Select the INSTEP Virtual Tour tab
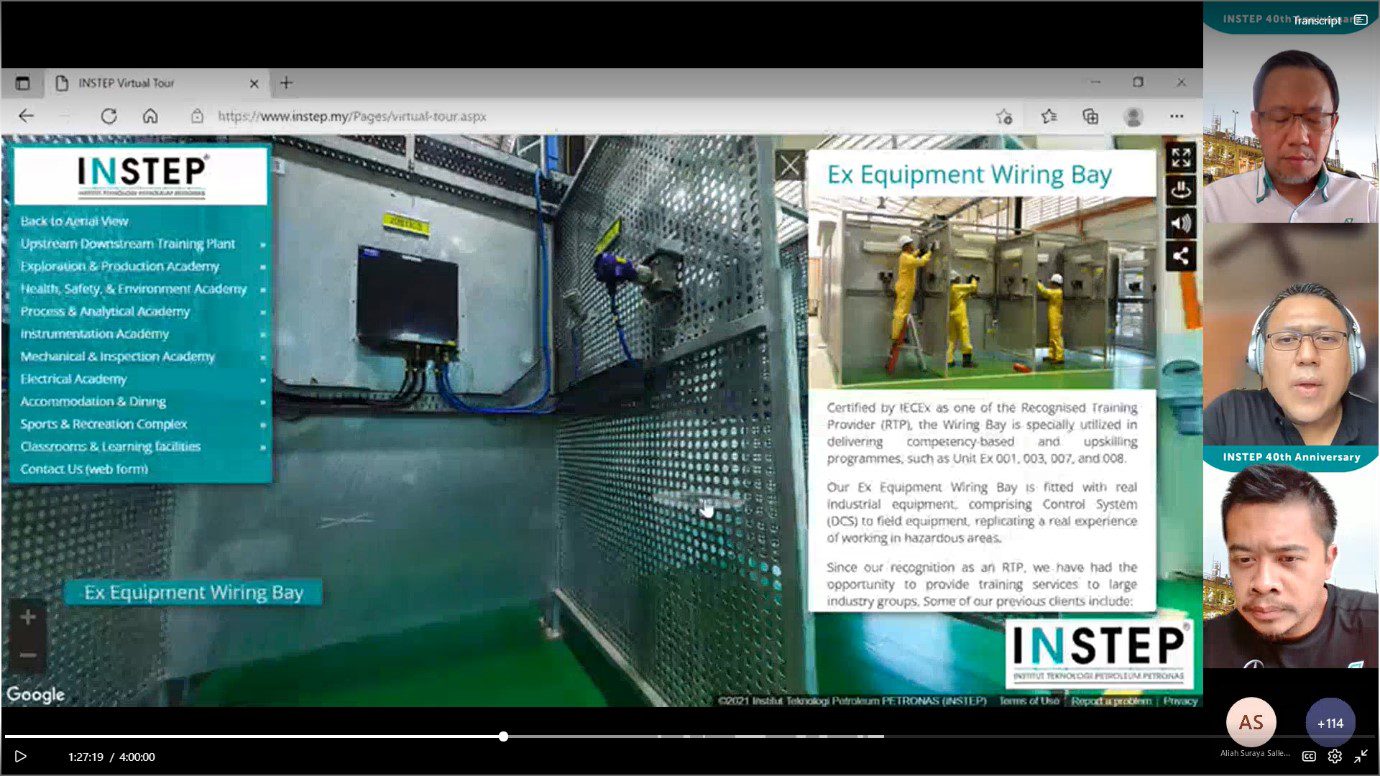 tap(156, 83)
